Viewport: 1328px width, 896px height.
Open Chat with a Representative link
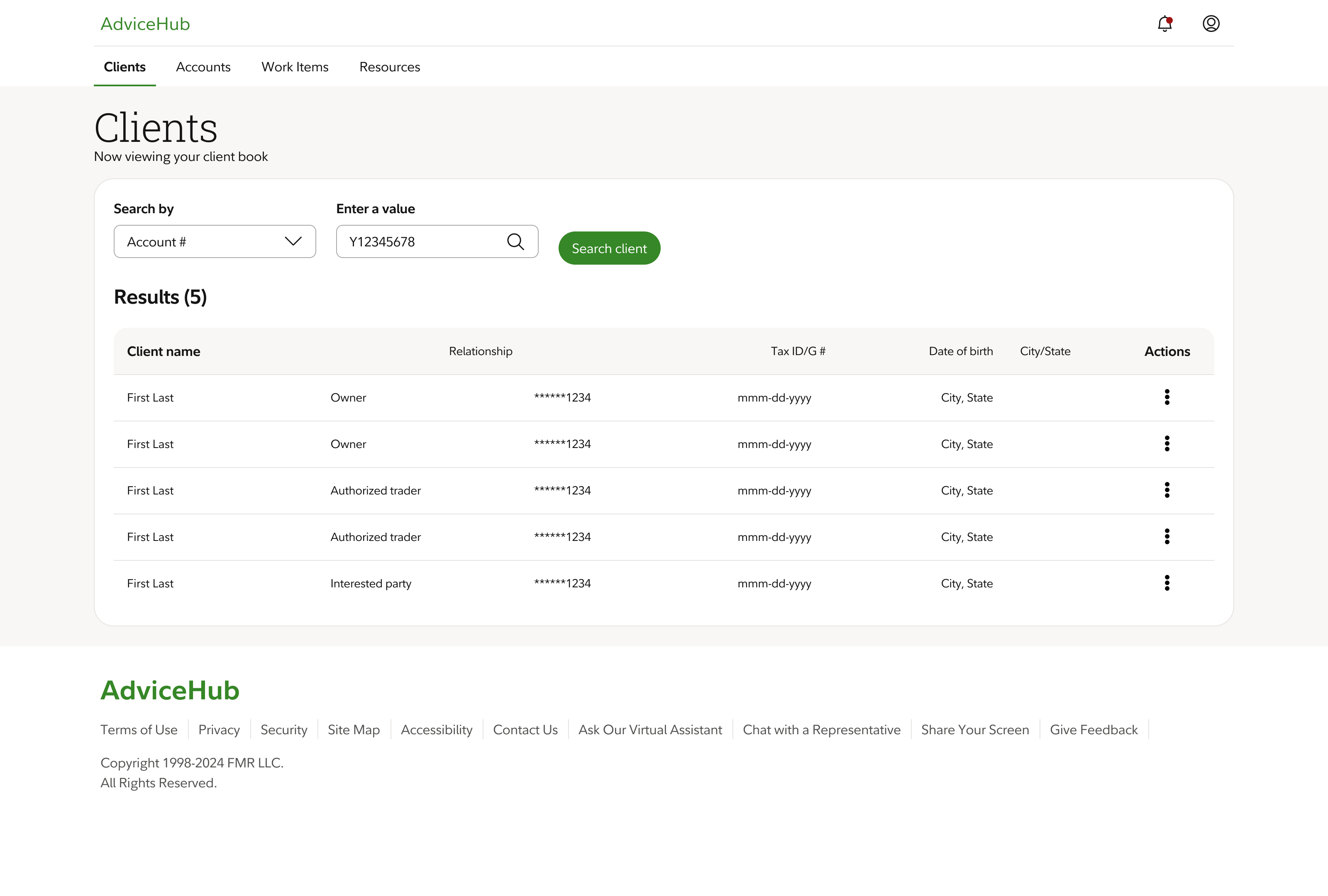821,730
